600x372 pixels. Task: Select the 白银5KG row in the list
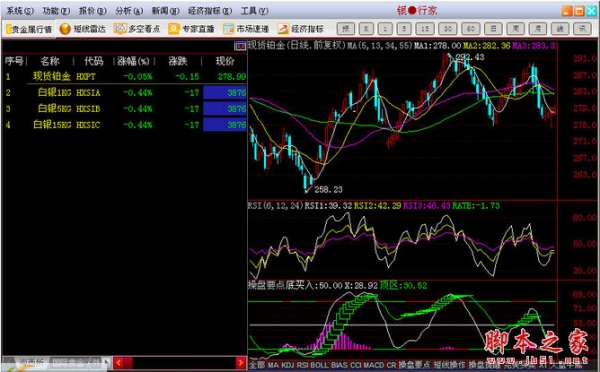(x=125, y=109)
